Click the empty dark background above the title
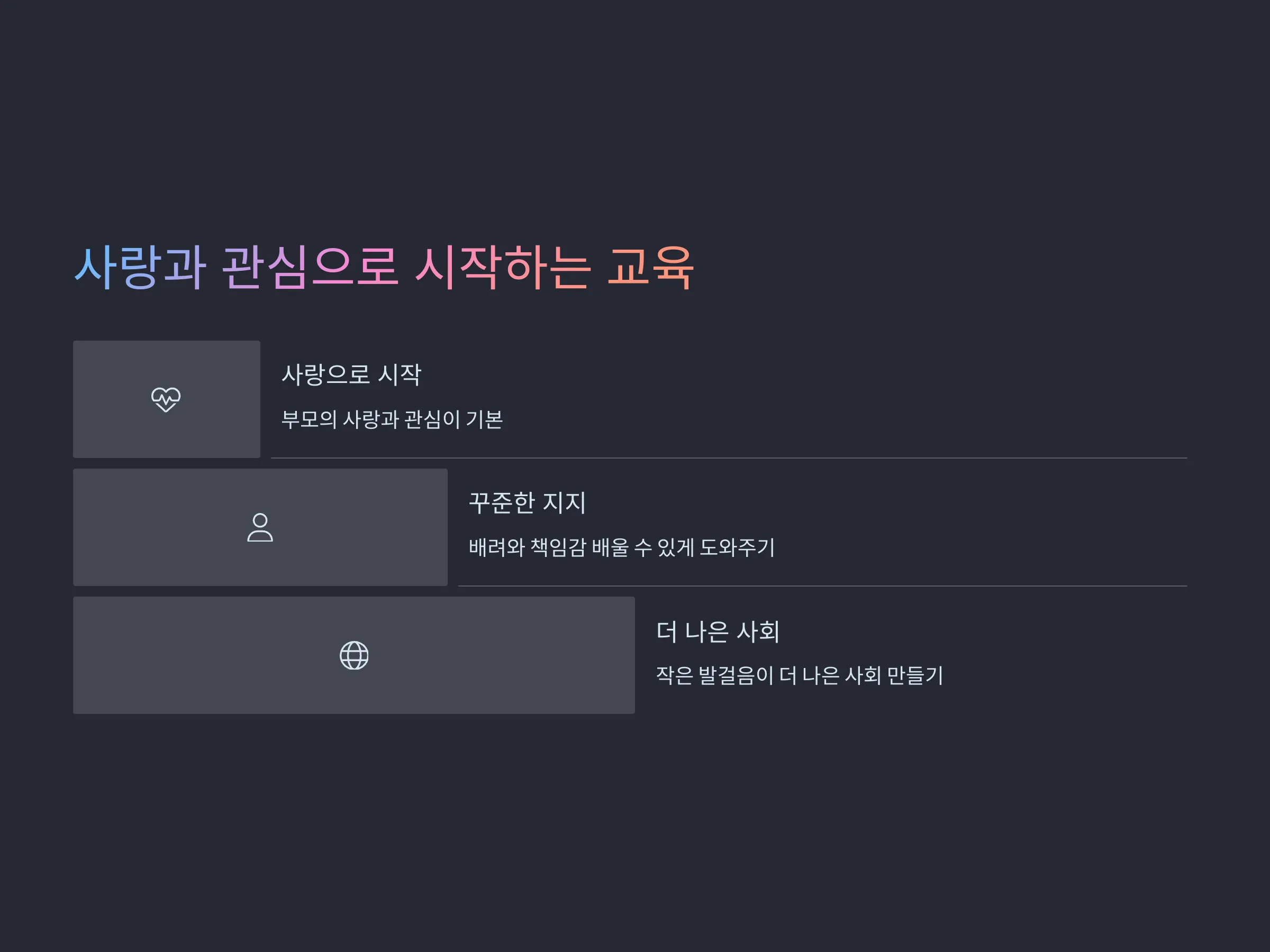The width and height of the screenshot is (1270, 952). coord(635,115)
